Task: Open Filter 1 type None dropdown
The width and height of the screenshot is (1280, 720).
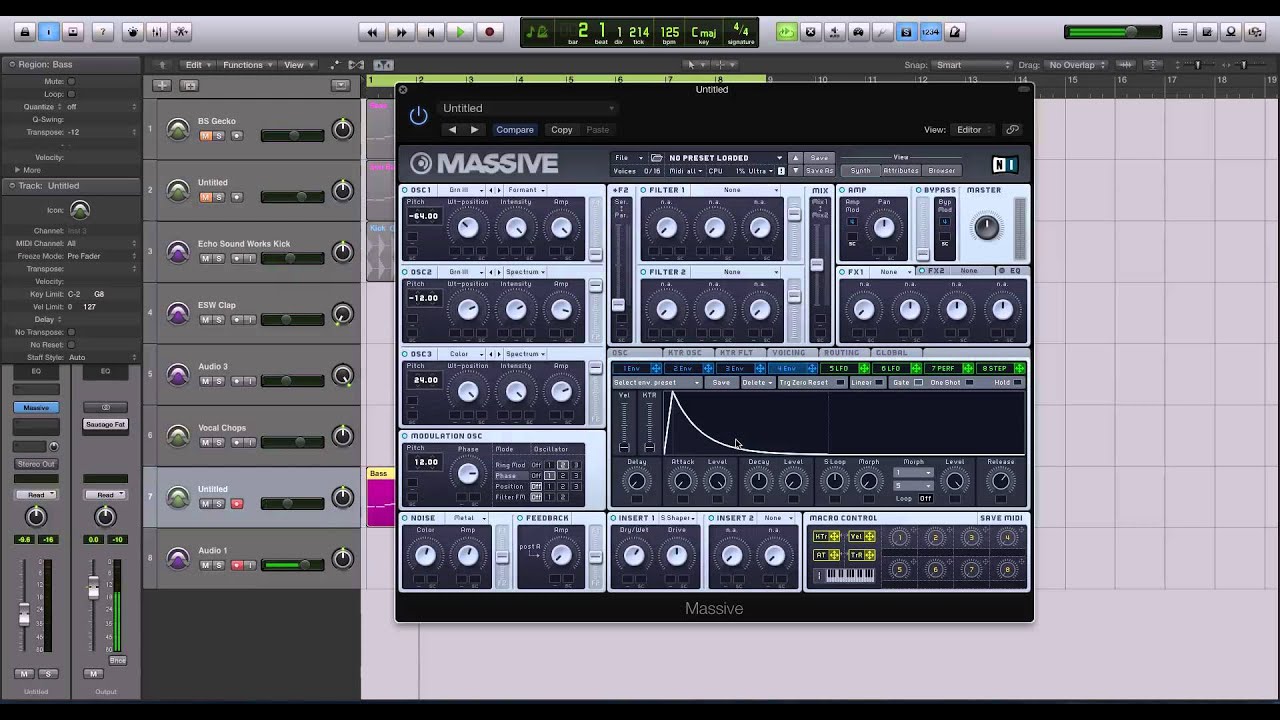Action: click(x=737, y=190)
